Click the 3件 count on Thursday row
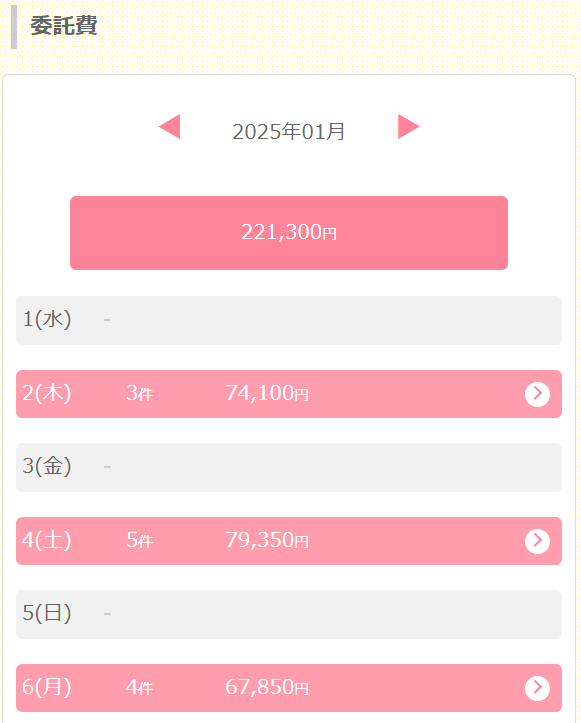The width and height of the screenshot is (581, 723). tap(139, 393)
